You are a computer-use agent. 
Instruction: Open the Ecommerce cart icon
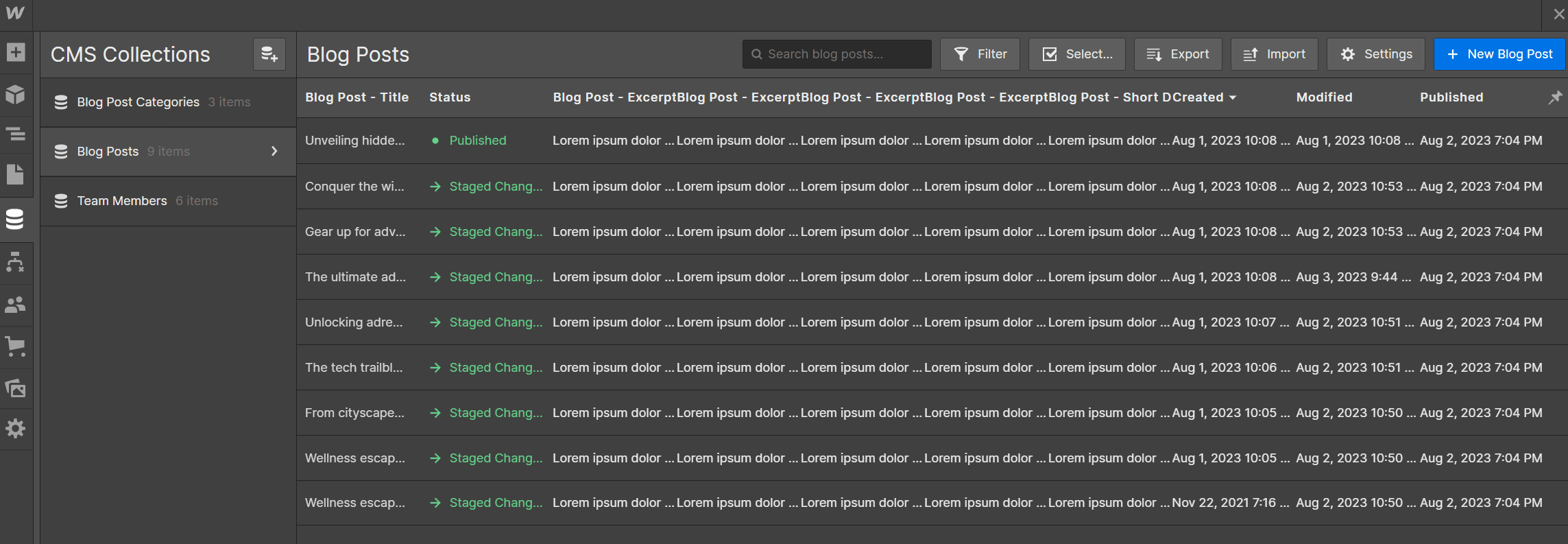(x=15, y=346)
